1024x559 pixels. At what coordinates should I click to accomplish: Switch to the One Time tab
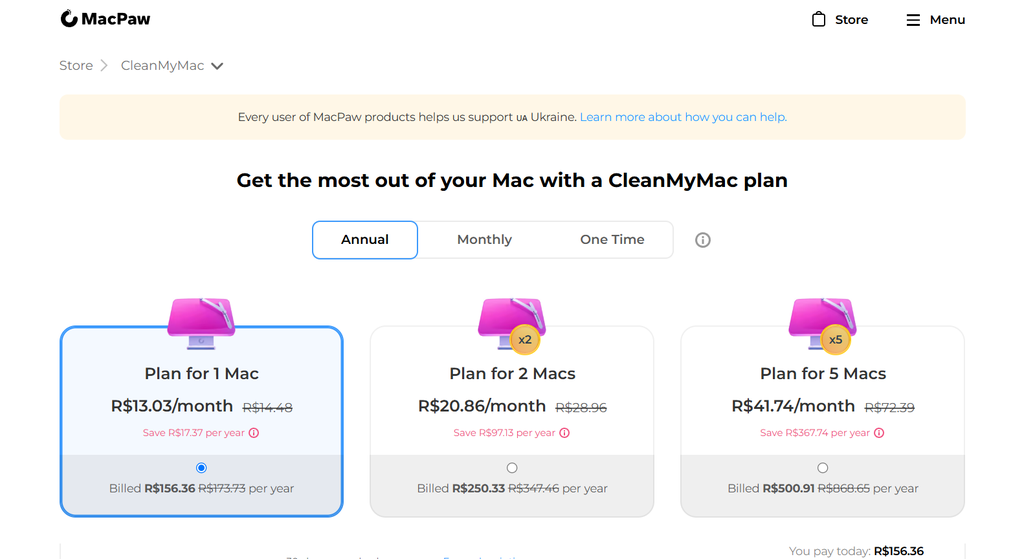click(x=612, y=240)
